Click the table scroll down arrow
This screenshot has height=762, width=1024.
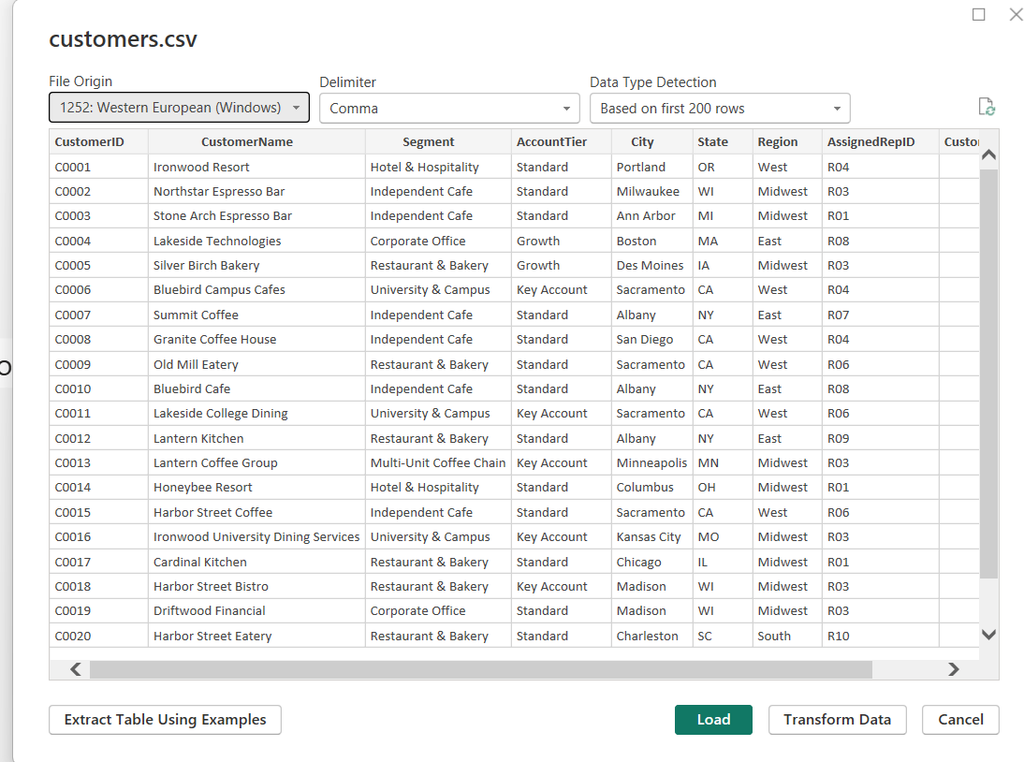coord(989,634)
